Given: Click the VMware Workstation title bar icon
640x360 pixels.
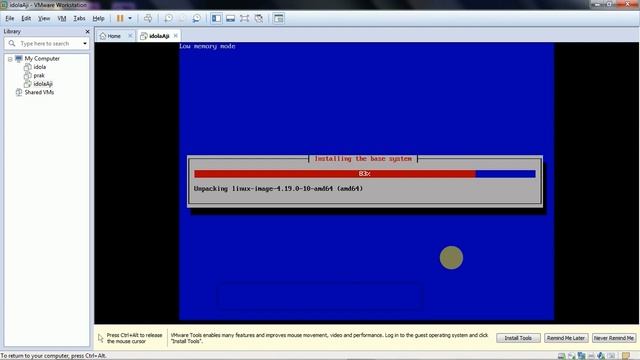Looking at the screenshot, I should coord(4,5).
